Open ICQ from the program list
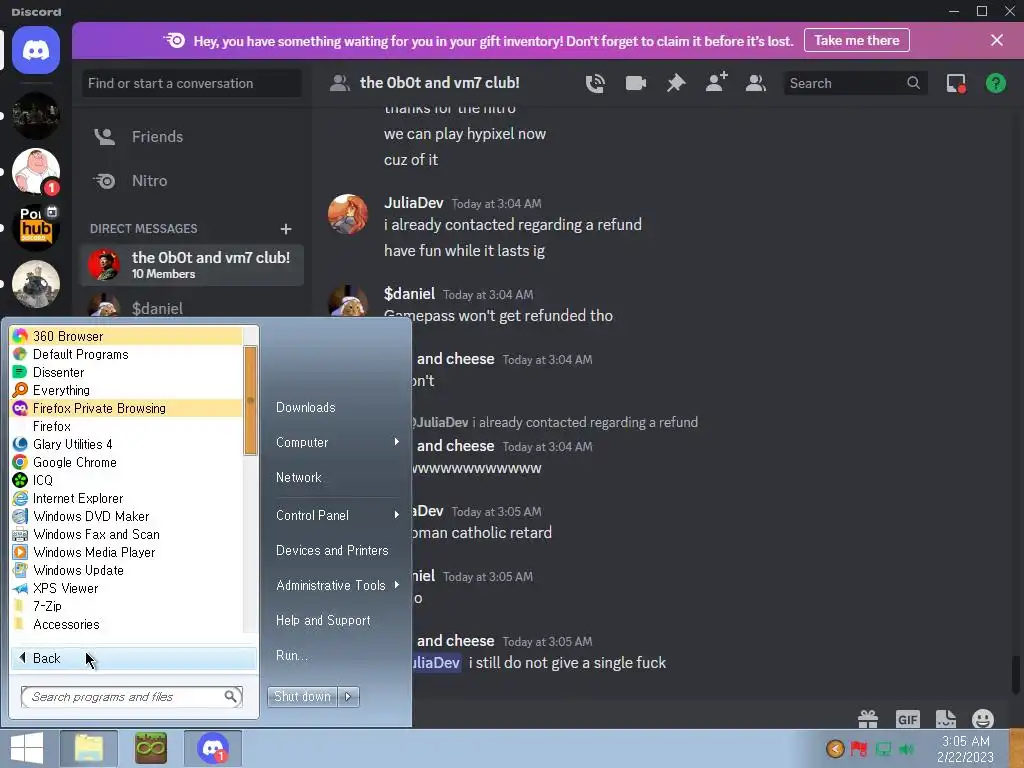The image size is (1024, 768). 126,481
